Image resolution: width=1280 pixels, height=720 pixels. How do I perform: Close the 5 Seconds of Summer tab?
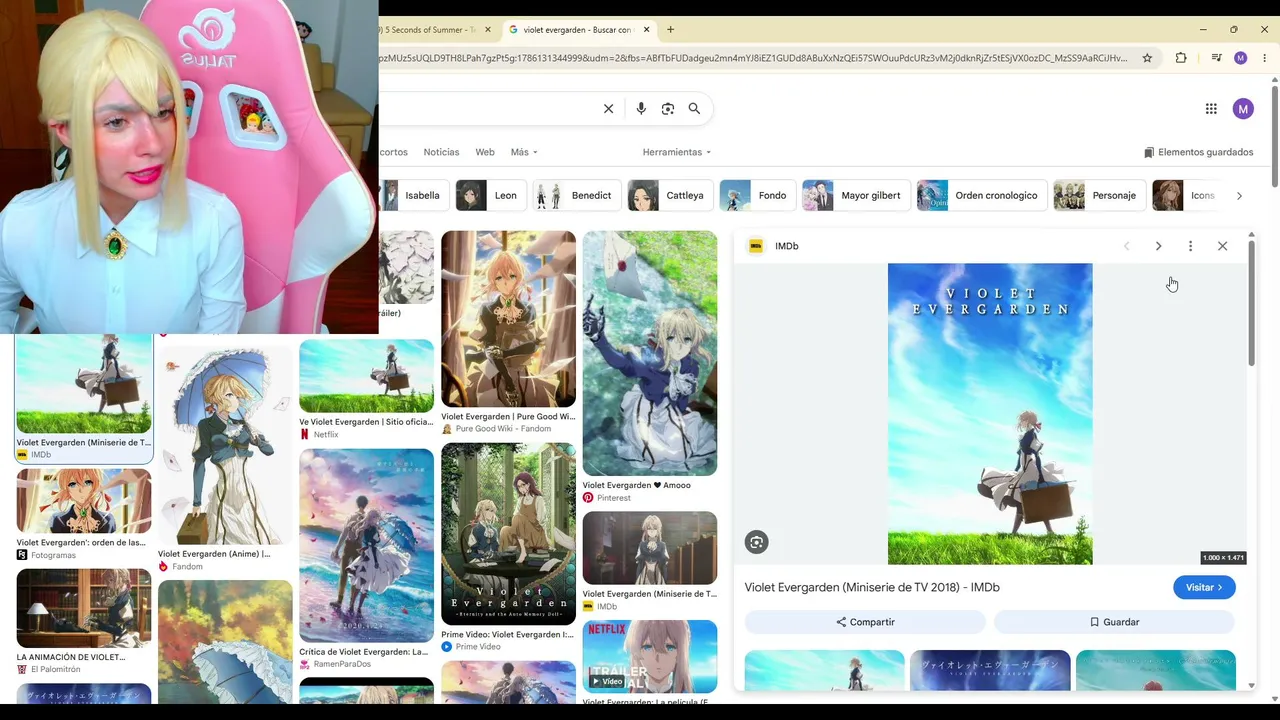(487, 30)
